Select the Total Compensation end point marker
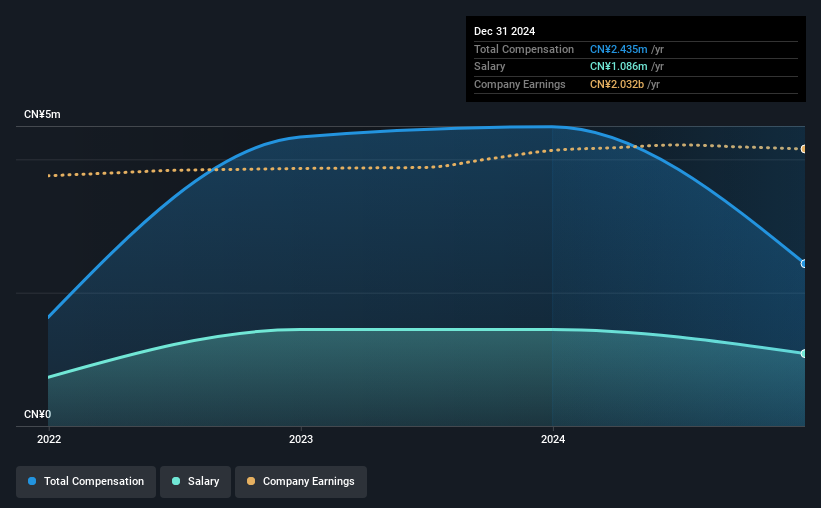The width and height of the screenshot is (821, 508). (804, 263)
